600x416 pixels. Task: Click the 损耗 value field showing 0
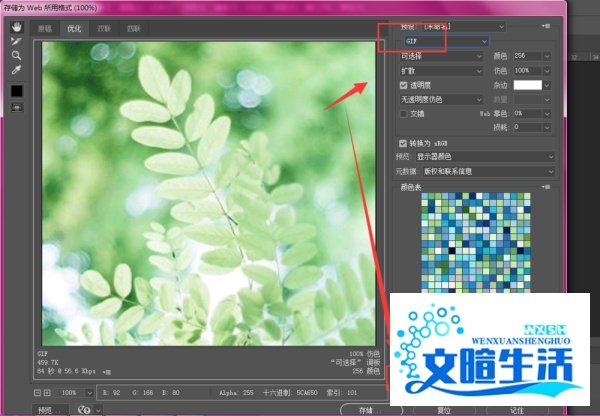[x=528, y=127]
